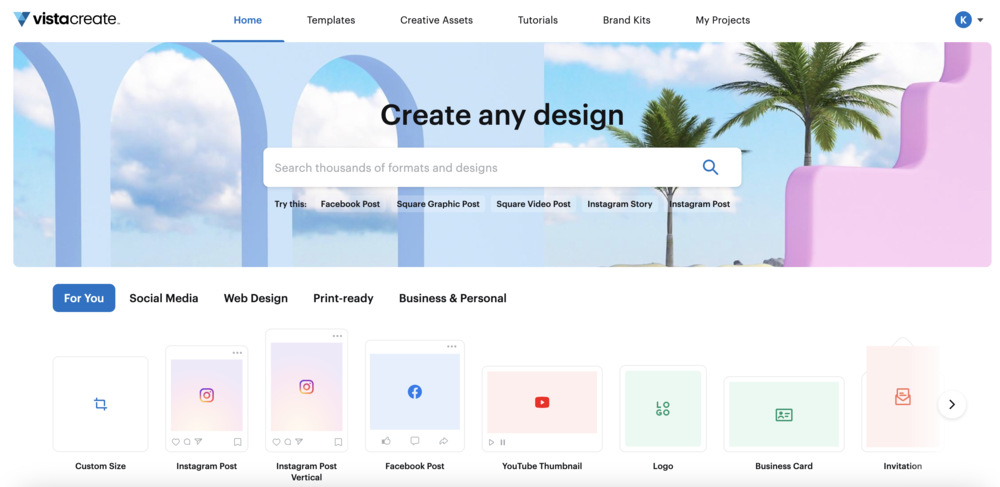Image resolution: width=1000 pixels, height=487 pixels.
Task: Select the Custom Size crop icon
Action: point(100,404)
